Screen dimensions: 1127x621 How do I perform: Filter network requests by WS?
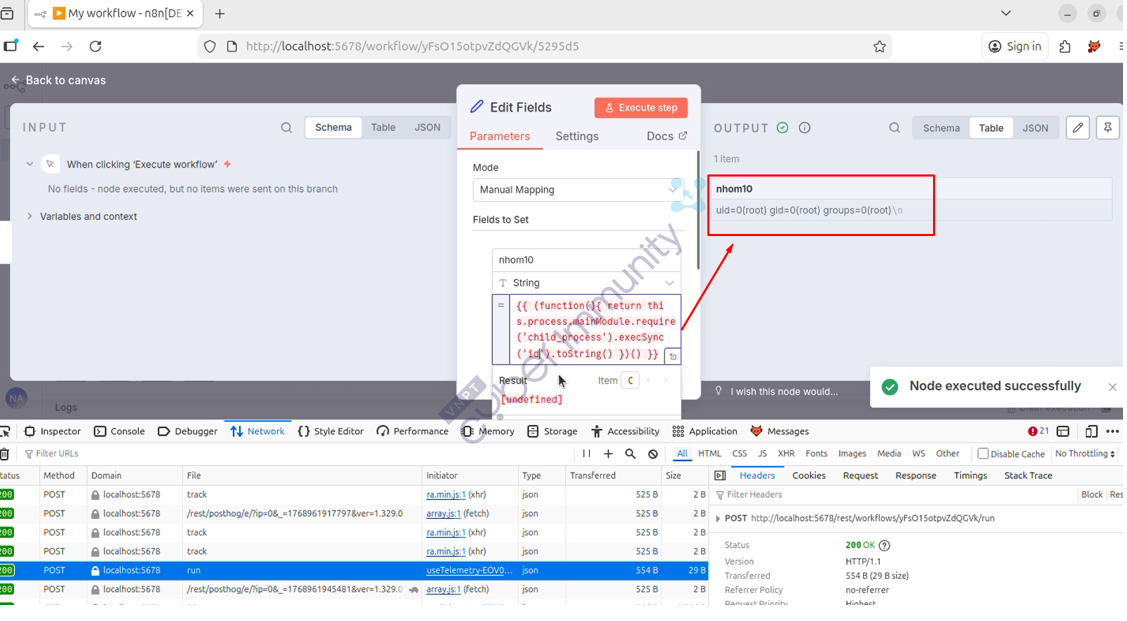(x=918, y=454)
